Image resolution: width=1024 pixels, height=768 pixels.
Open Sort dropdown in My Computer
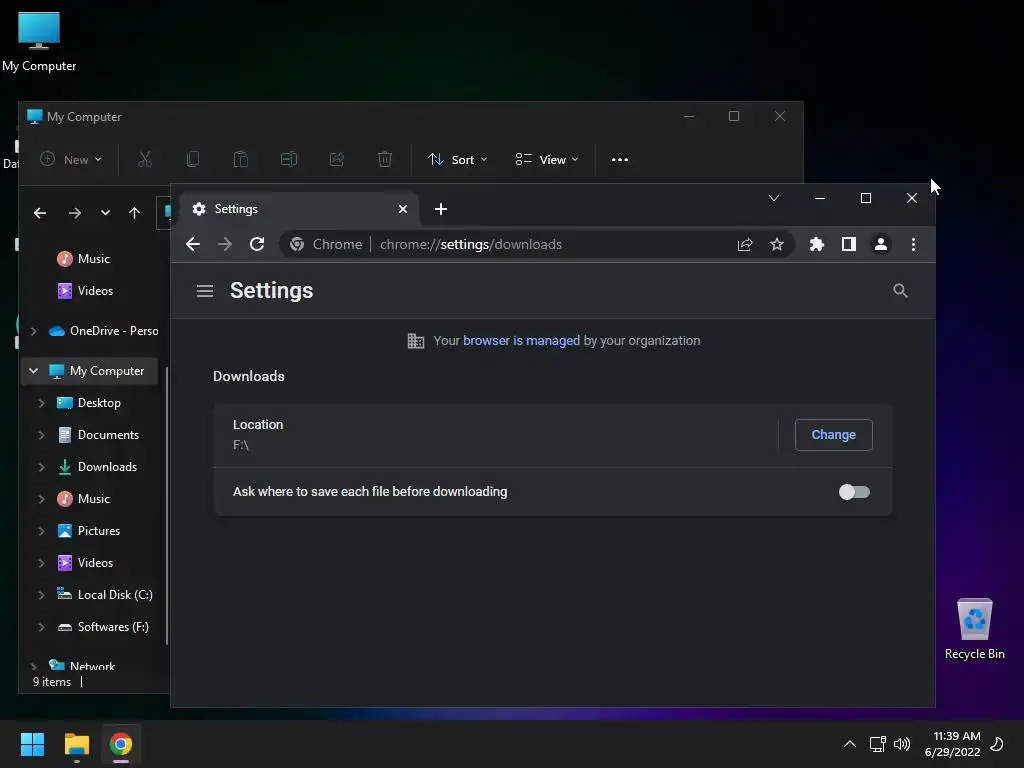(458, 160)
